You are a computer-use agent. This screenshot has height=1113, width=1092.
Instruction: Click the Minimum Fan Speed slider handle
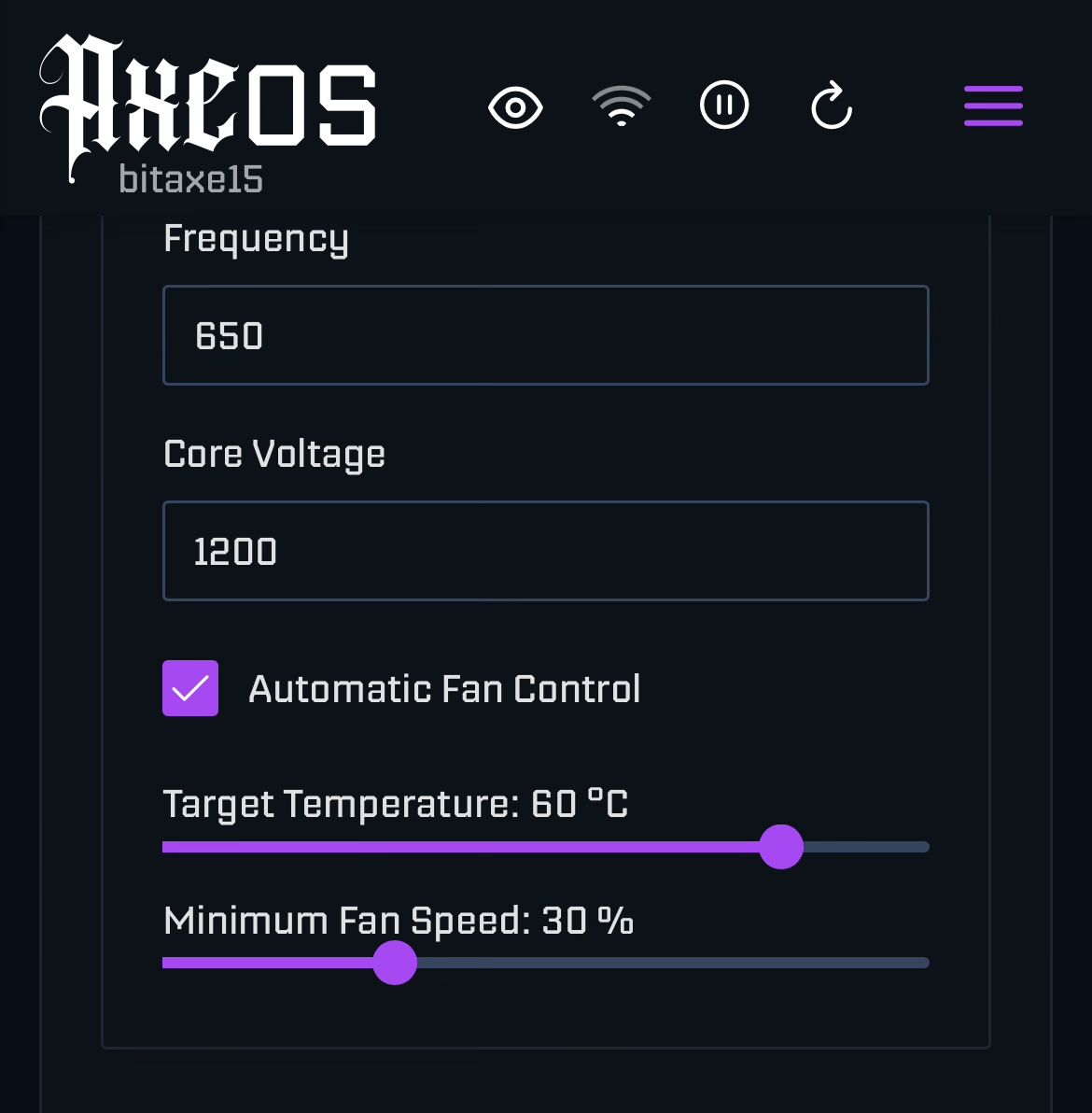[x=395, y=963]
